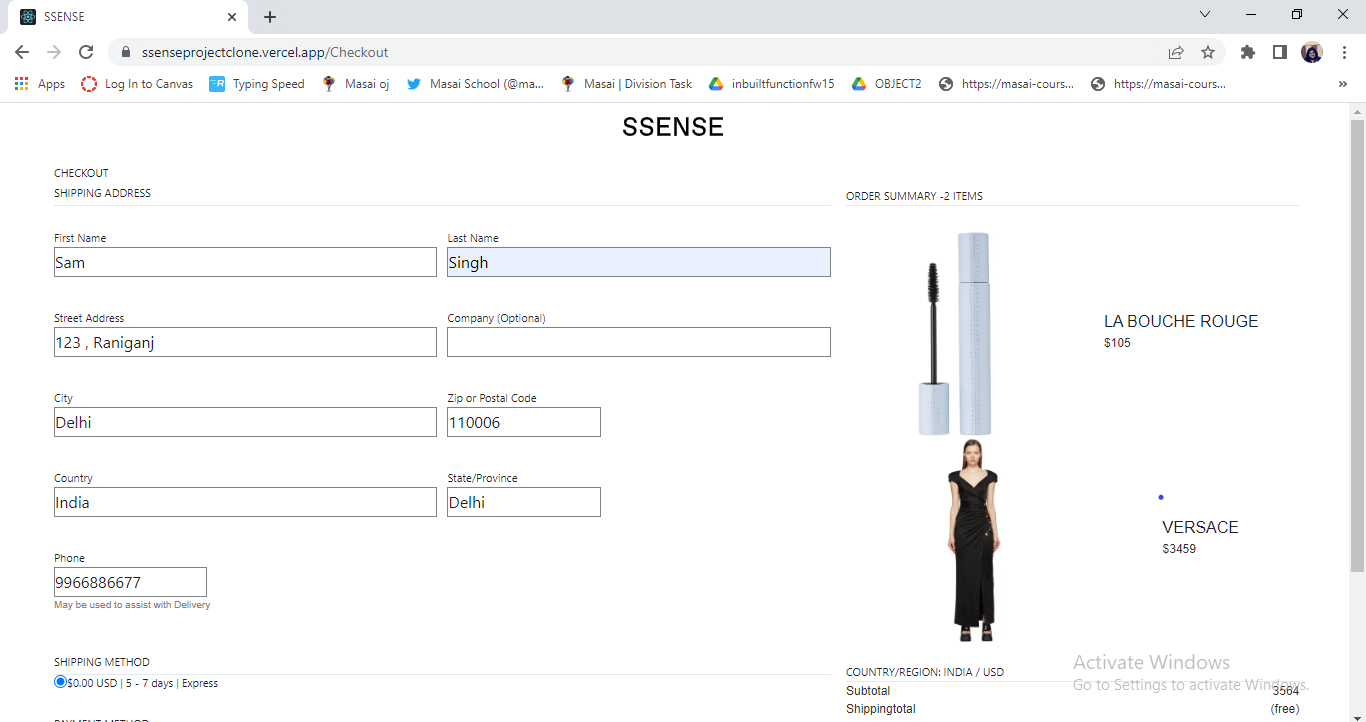
Task: Click the LA BOUCHE ROUGE product name
Action: (1181, 321)
